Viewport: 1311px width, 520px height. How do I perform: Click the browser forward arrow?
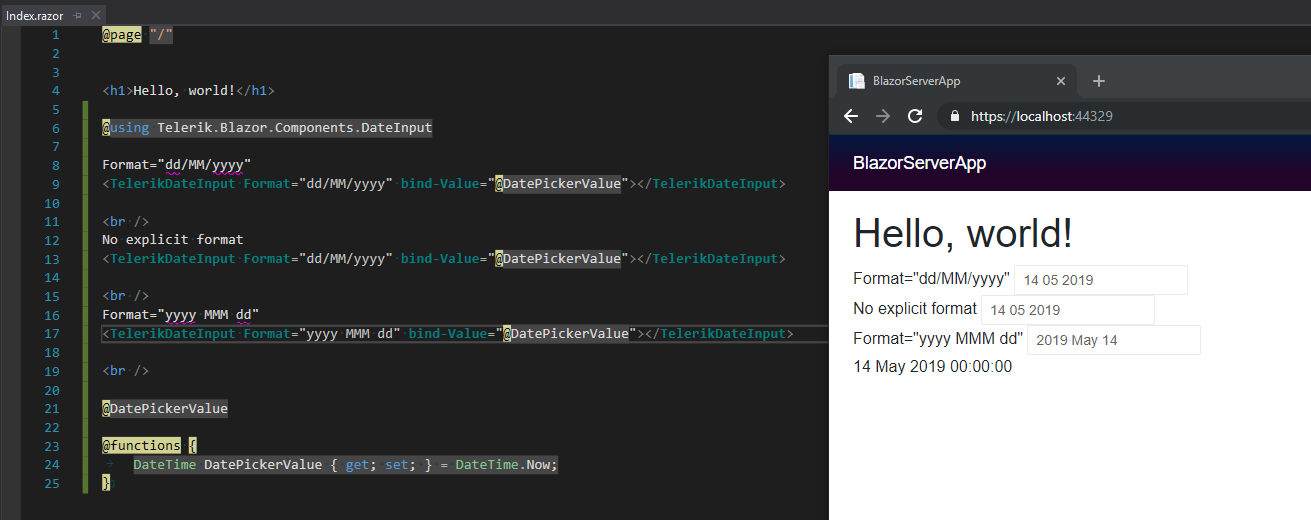pyautogui.click(x=882, y=116)
